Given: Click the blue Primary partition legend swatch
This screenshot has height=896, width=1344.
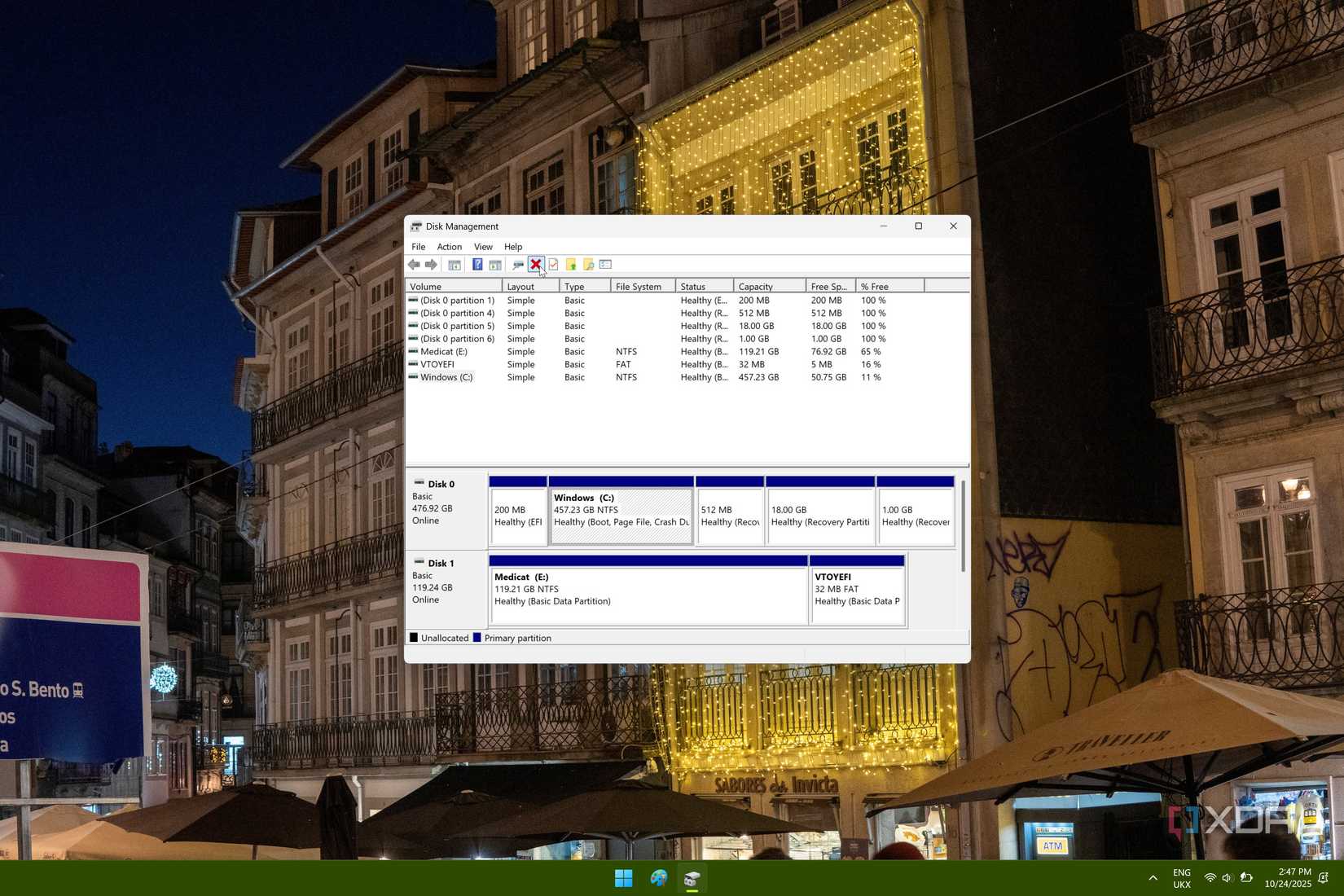Looking at the screenshot, I should coord(477,638).
